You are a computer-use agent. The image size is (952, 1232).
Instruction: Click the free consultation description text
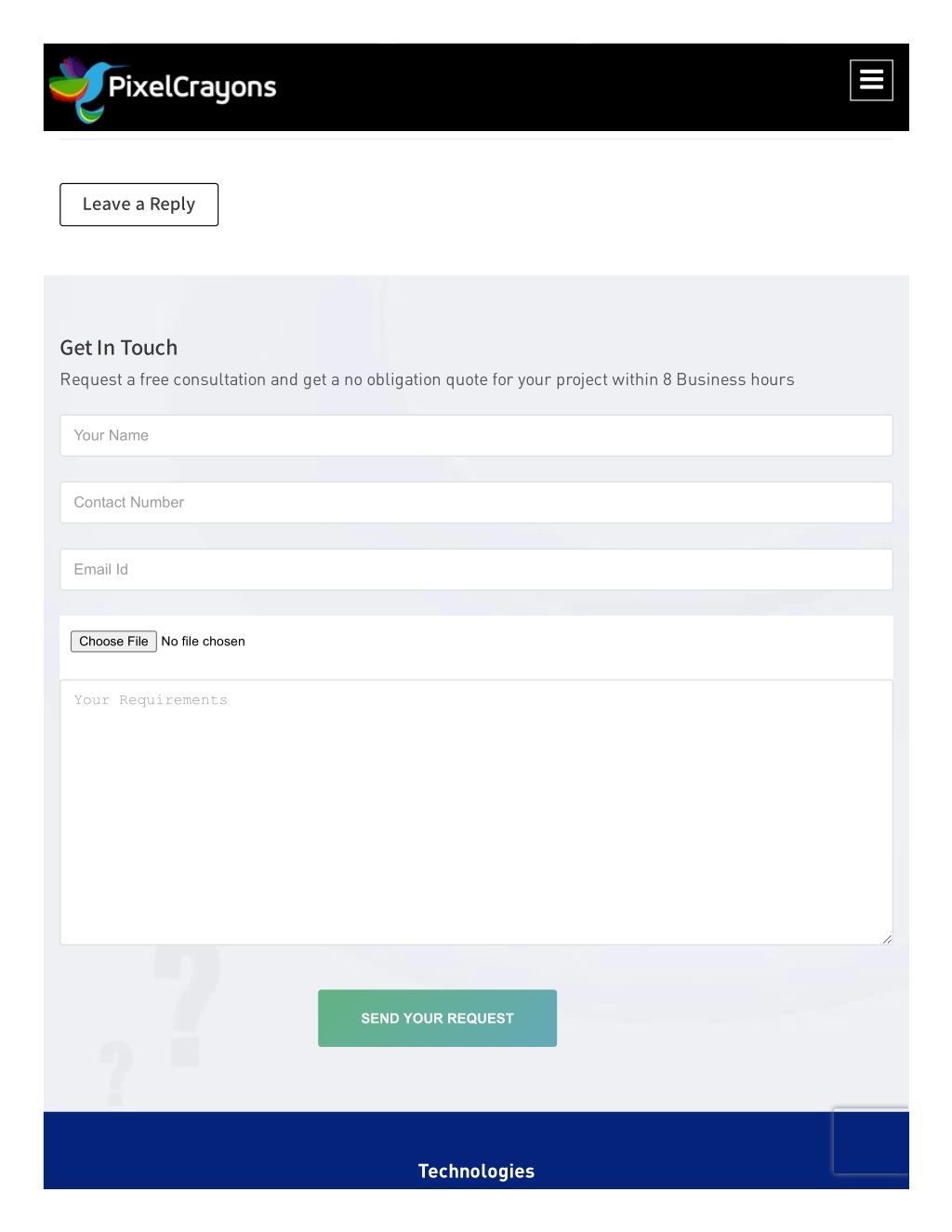point(427,379)
